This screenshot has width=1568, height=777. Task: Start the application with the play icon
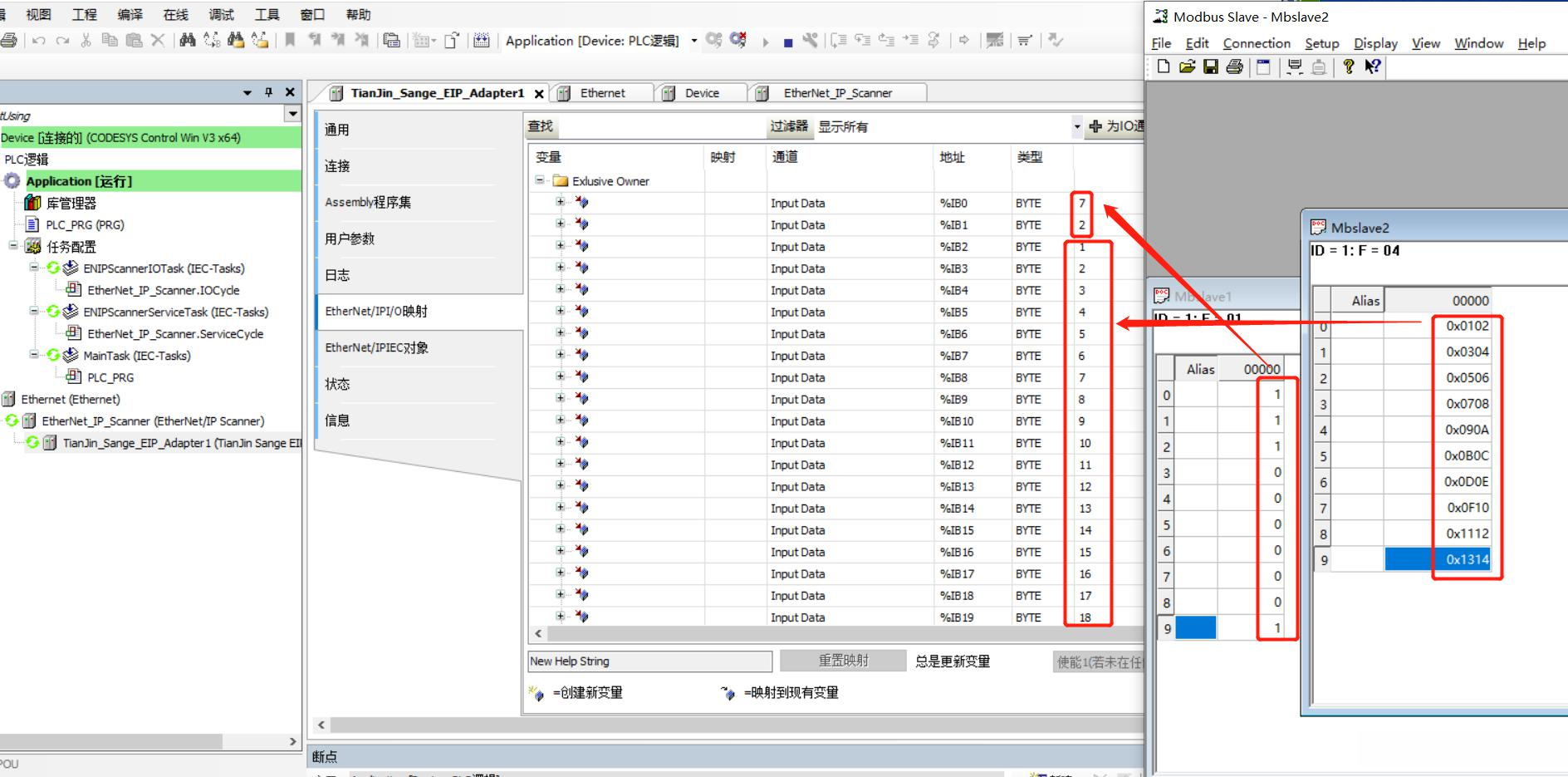[x=766, y=42]
